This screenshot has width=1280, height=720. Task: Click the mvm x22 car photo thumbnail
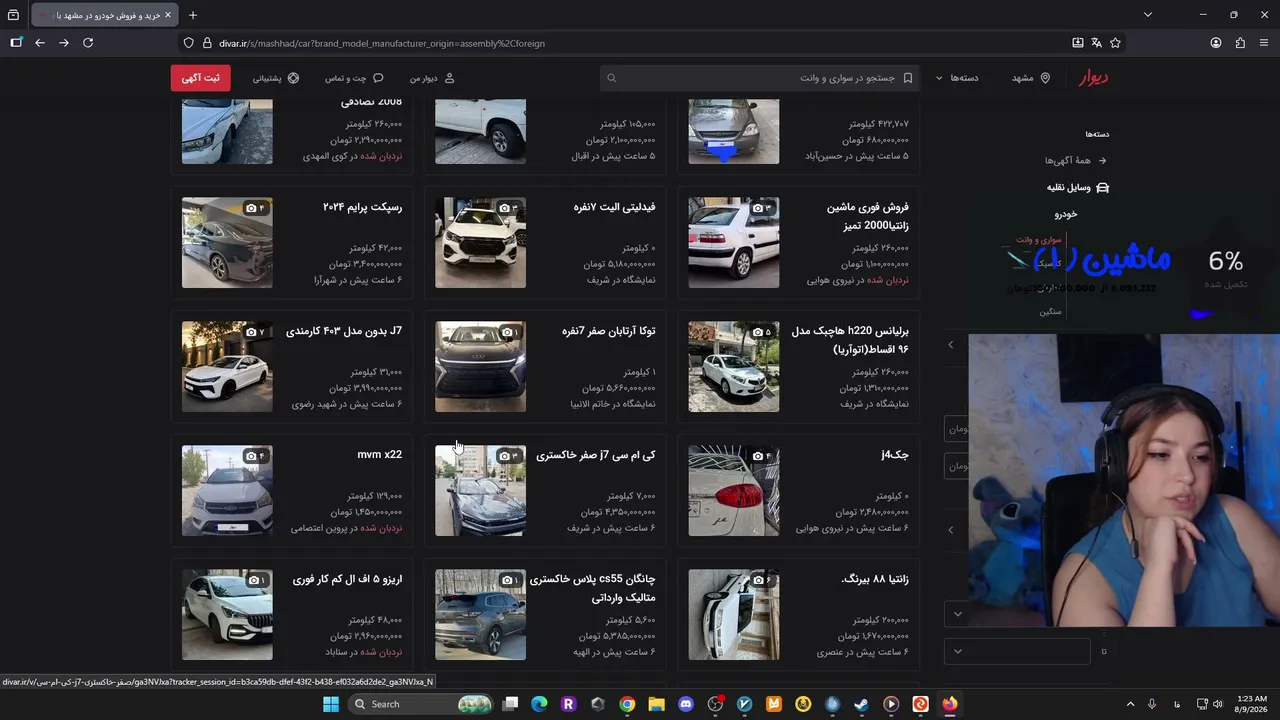click(x=227, y=491)
